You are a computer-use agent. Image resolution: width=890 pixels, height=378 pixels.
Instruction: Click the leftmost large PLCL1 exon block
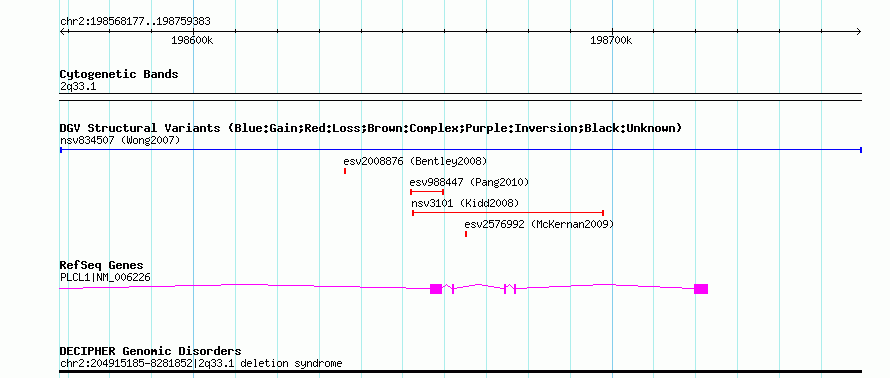coord(436,289)
